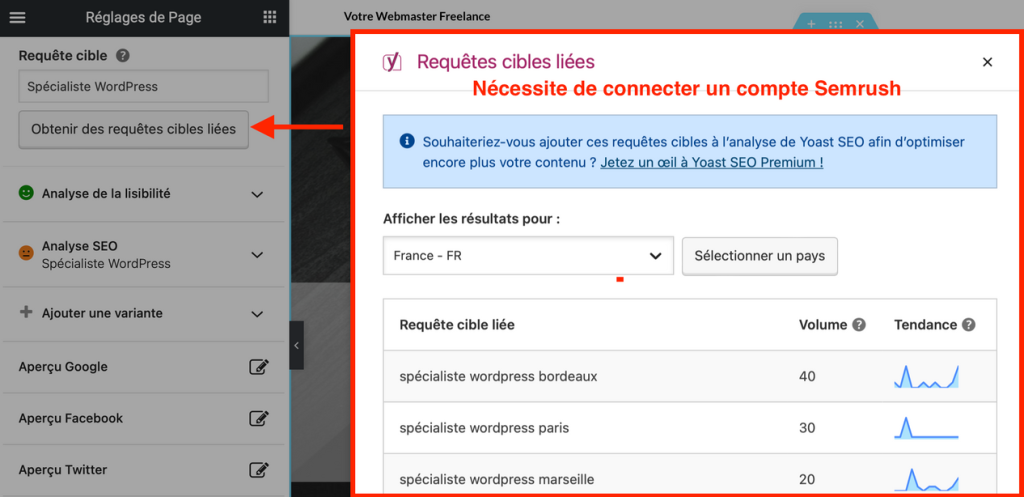1024x497 pixels.
Task: Click Sélectionner un pays button
Action: click(759, 256)
